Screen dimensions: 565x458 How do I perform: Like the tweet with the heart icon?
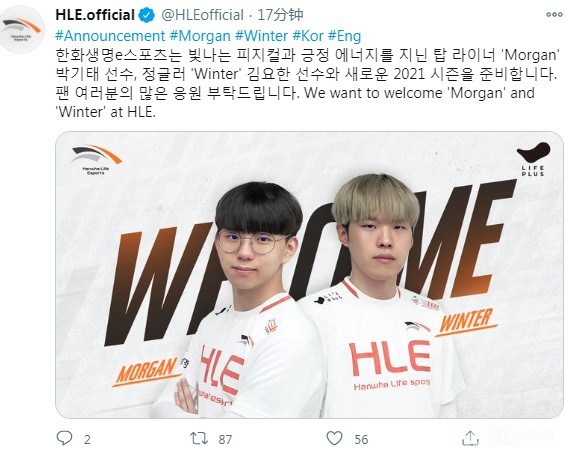pos(334,438)
